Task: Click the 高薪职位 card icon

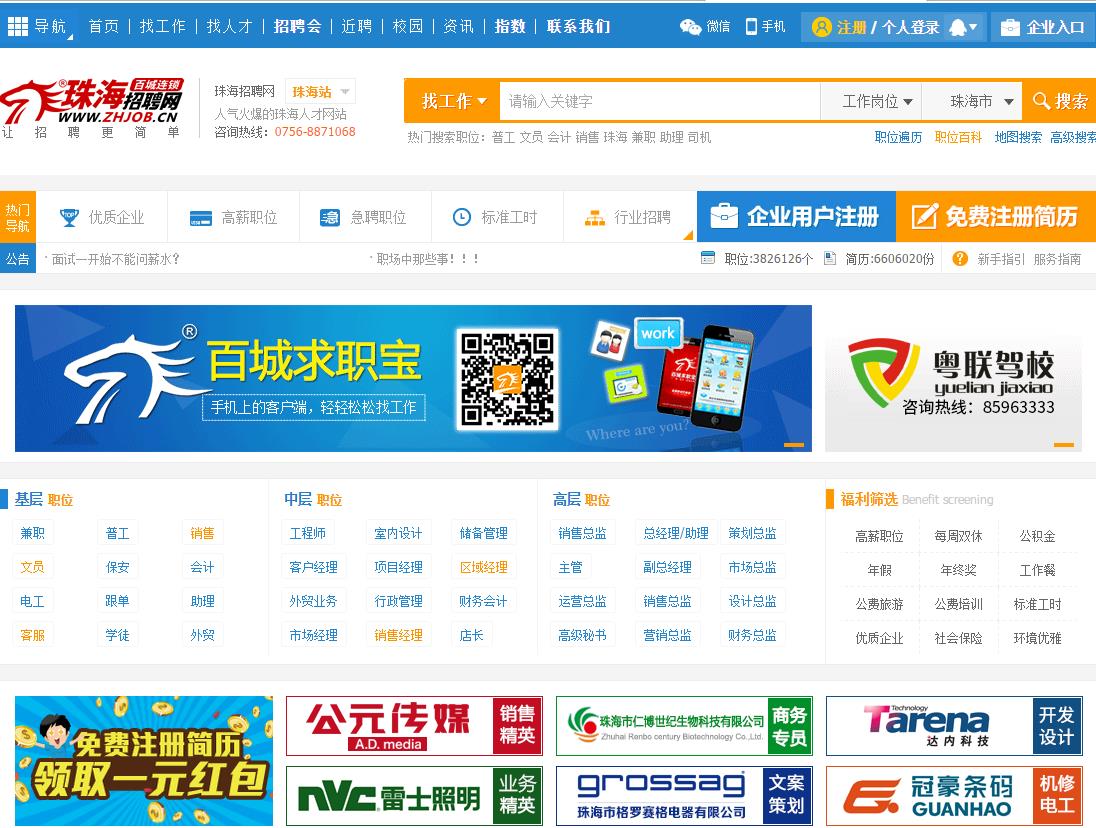Action: pos(201,218)
